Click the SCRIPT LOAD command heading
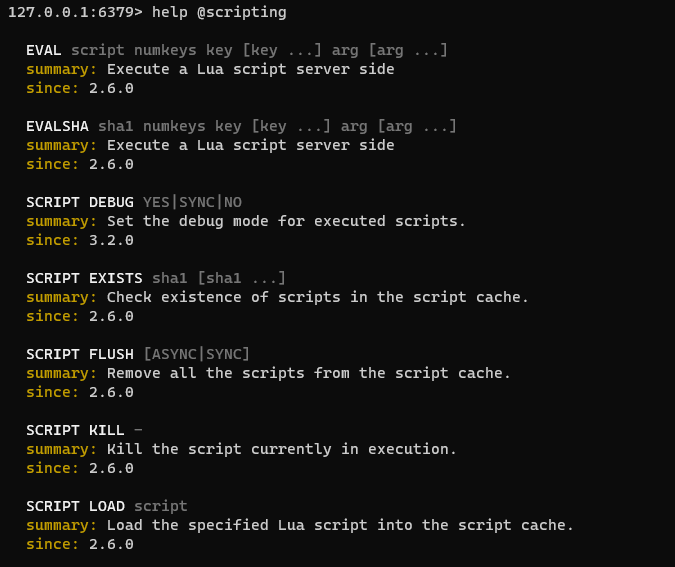 tap(75, 506)
